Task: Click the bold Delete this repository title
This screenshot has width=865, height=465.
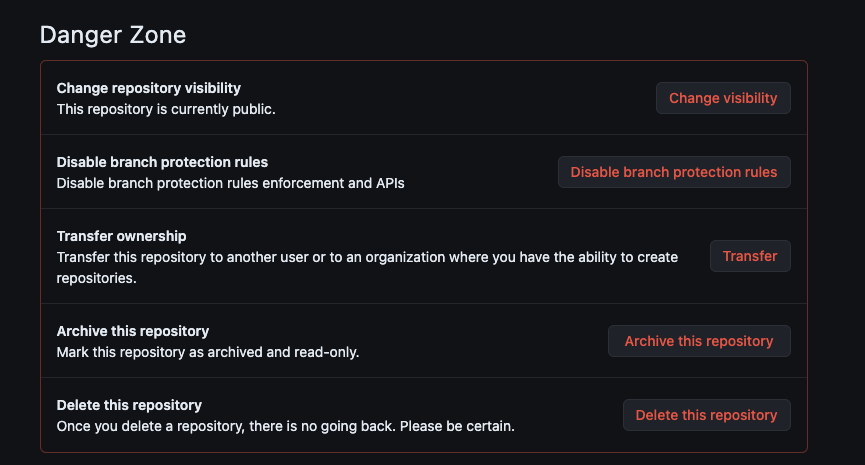Action: point(129,405)
